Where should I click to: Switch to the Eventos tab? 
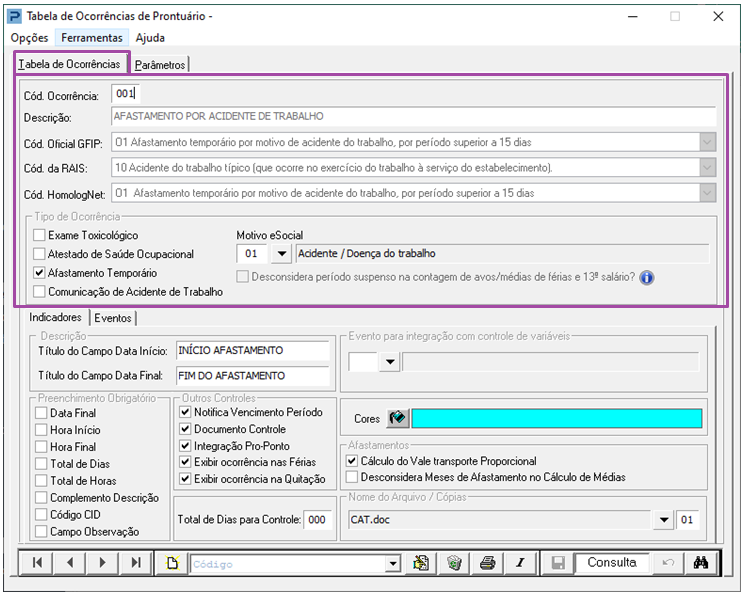click(x=113, y=318)
